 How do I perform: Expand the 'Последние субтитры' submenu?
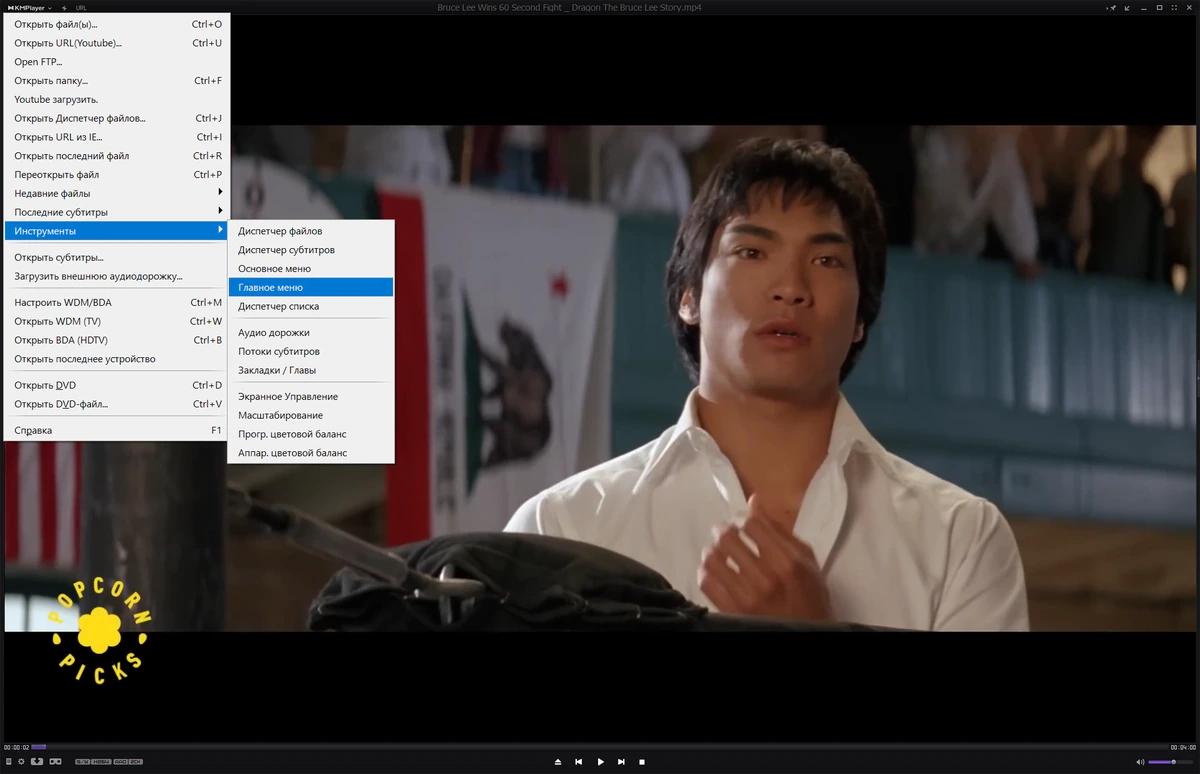click(116, 212)
